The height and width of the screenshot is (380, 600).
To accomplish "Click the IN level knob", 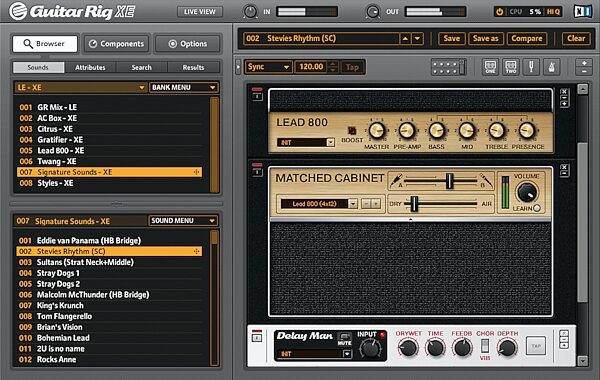I will [x=250, y=12].
